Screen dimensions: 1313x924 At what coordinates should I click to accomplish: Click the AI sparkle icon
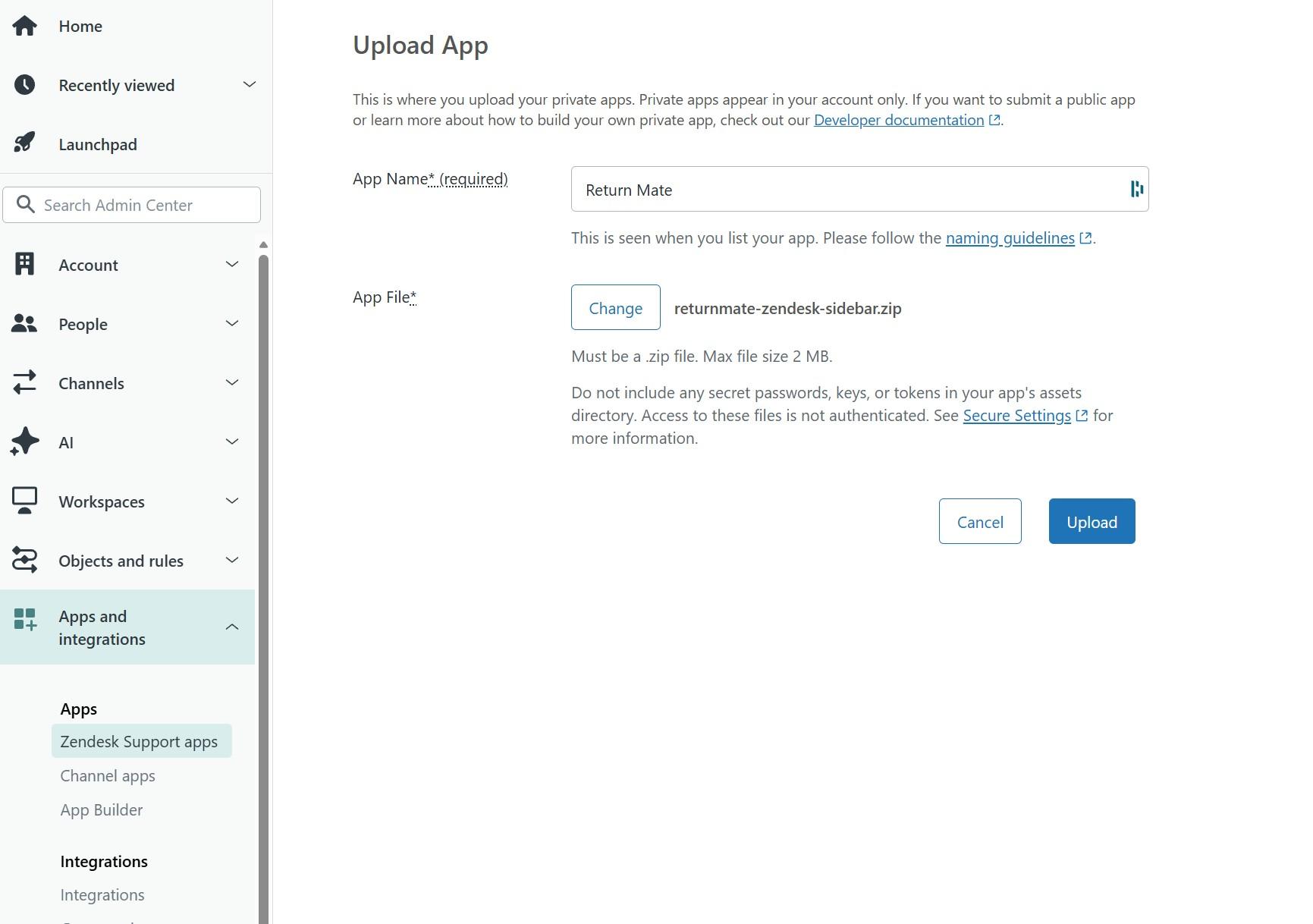click(x=24, y=442)
